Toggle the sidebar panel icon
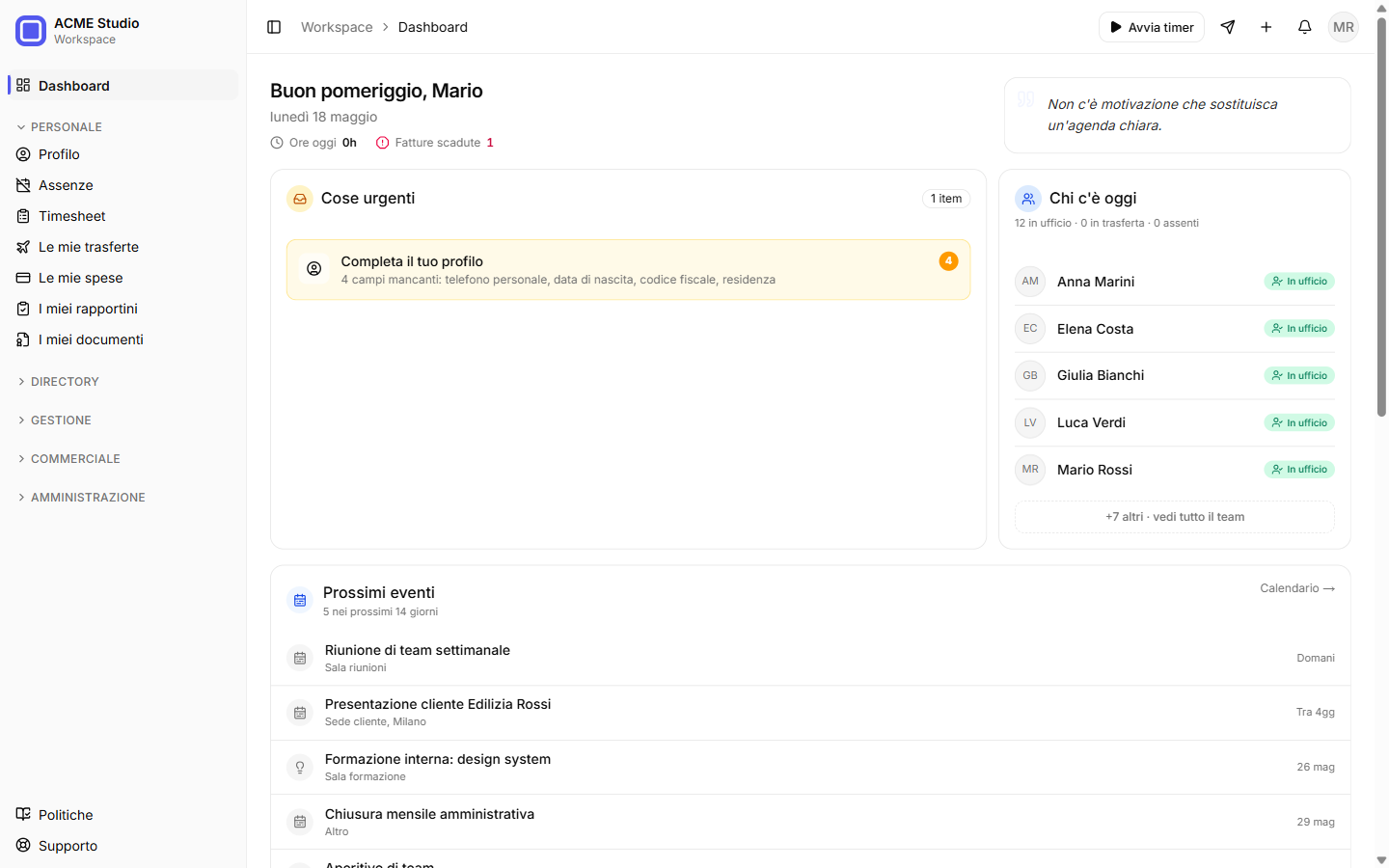 click(x=274, y=27)
